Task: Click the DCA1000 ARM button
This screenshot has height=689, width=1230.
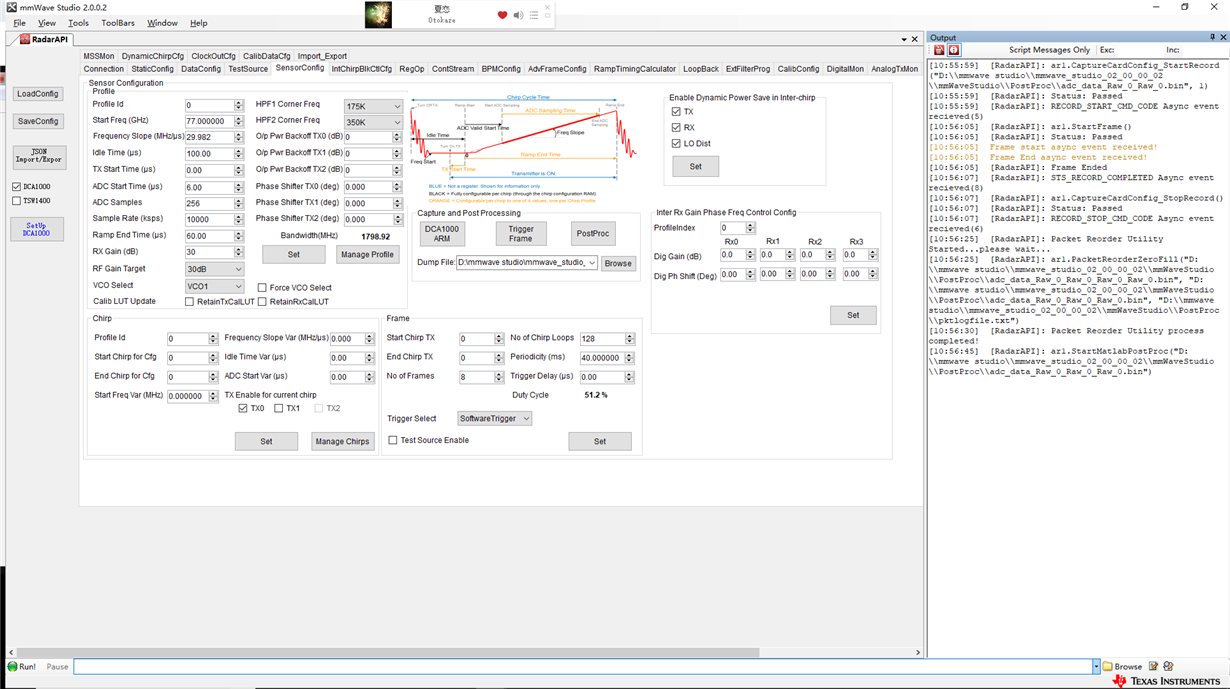Action: point(442,233)
